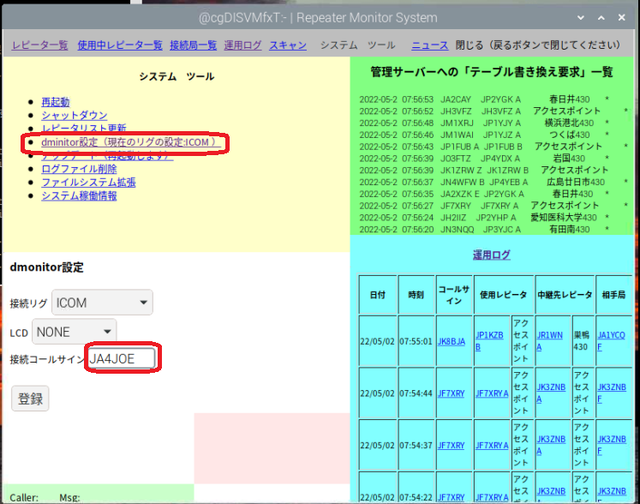Click repeater JP1KZB B link
This screenshot has height=504, width=640.
coord(489,341)
